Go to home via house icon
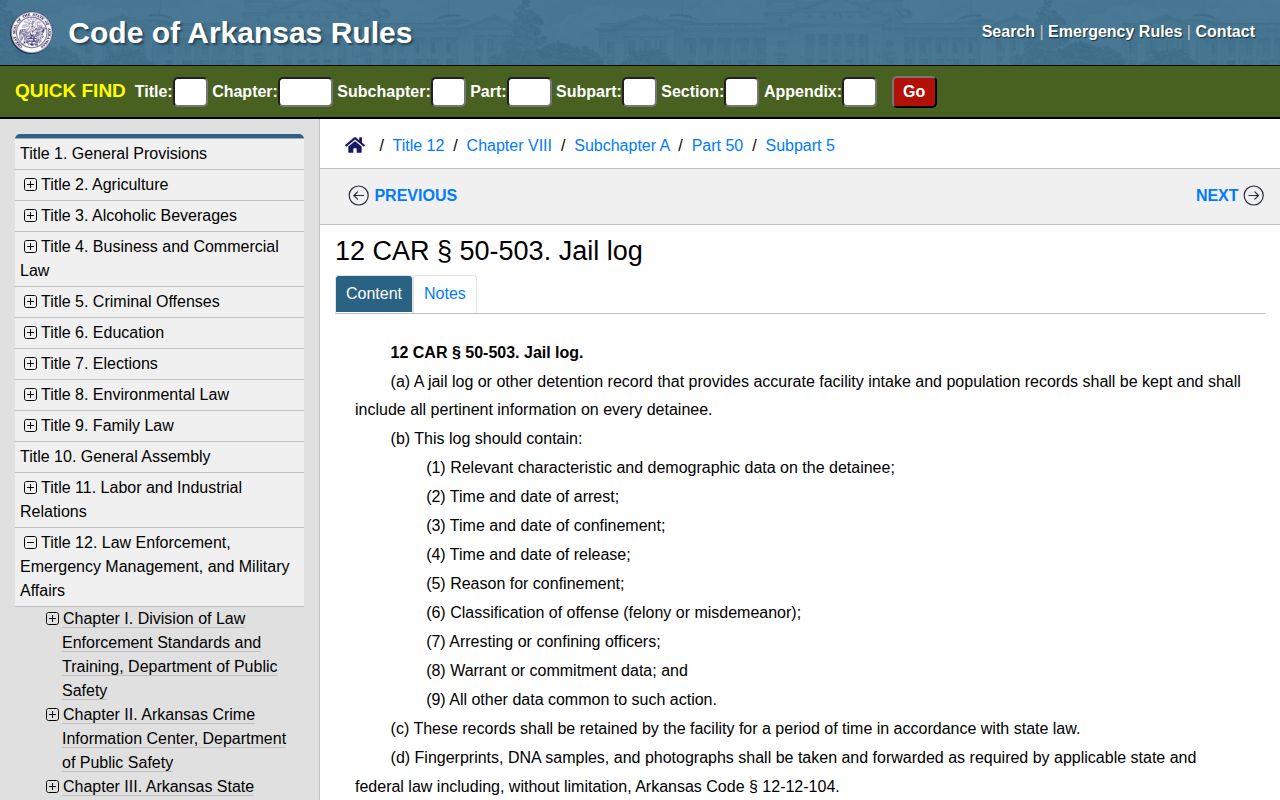The width and height of the screenshot is (1280, 800). (355, 145)
